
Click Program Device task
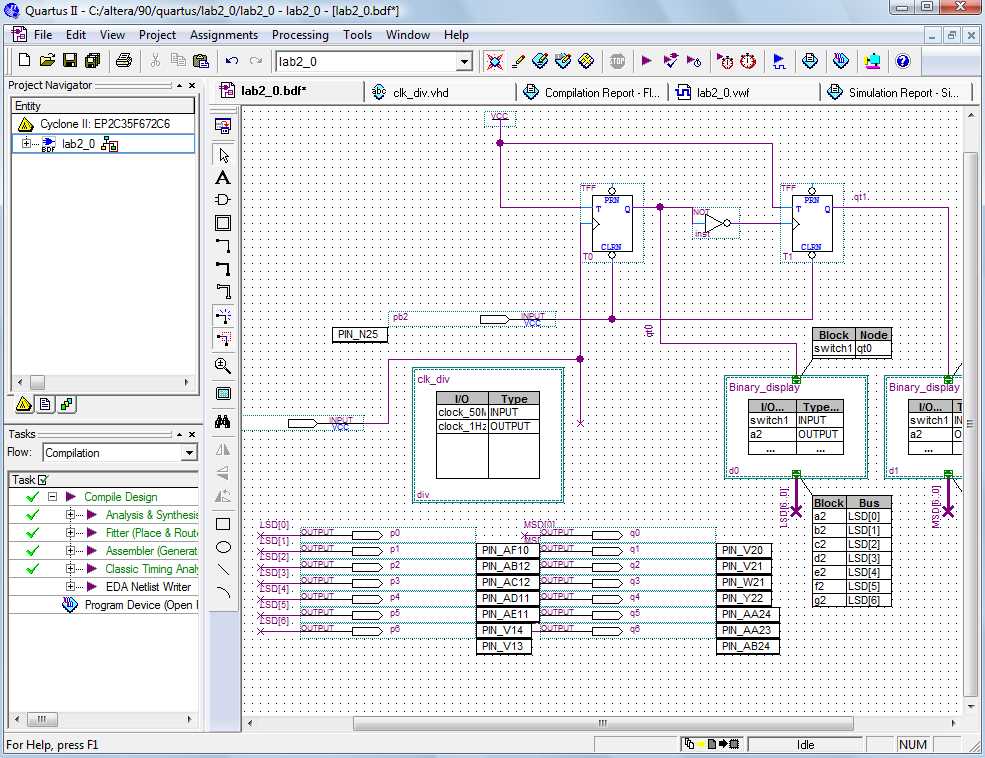point(130,605)
